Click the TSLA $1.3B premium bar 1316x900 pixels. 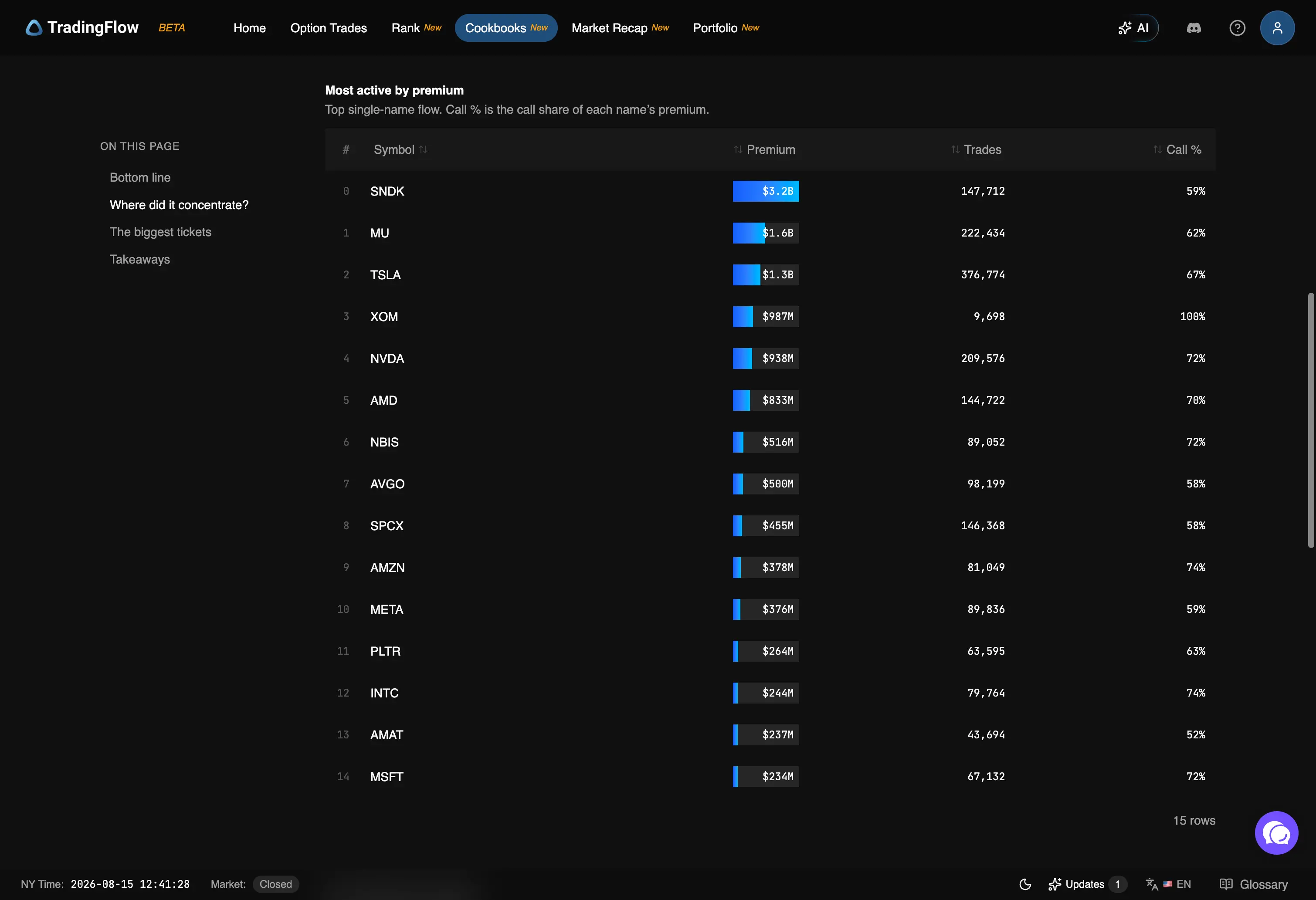(766, 274)
